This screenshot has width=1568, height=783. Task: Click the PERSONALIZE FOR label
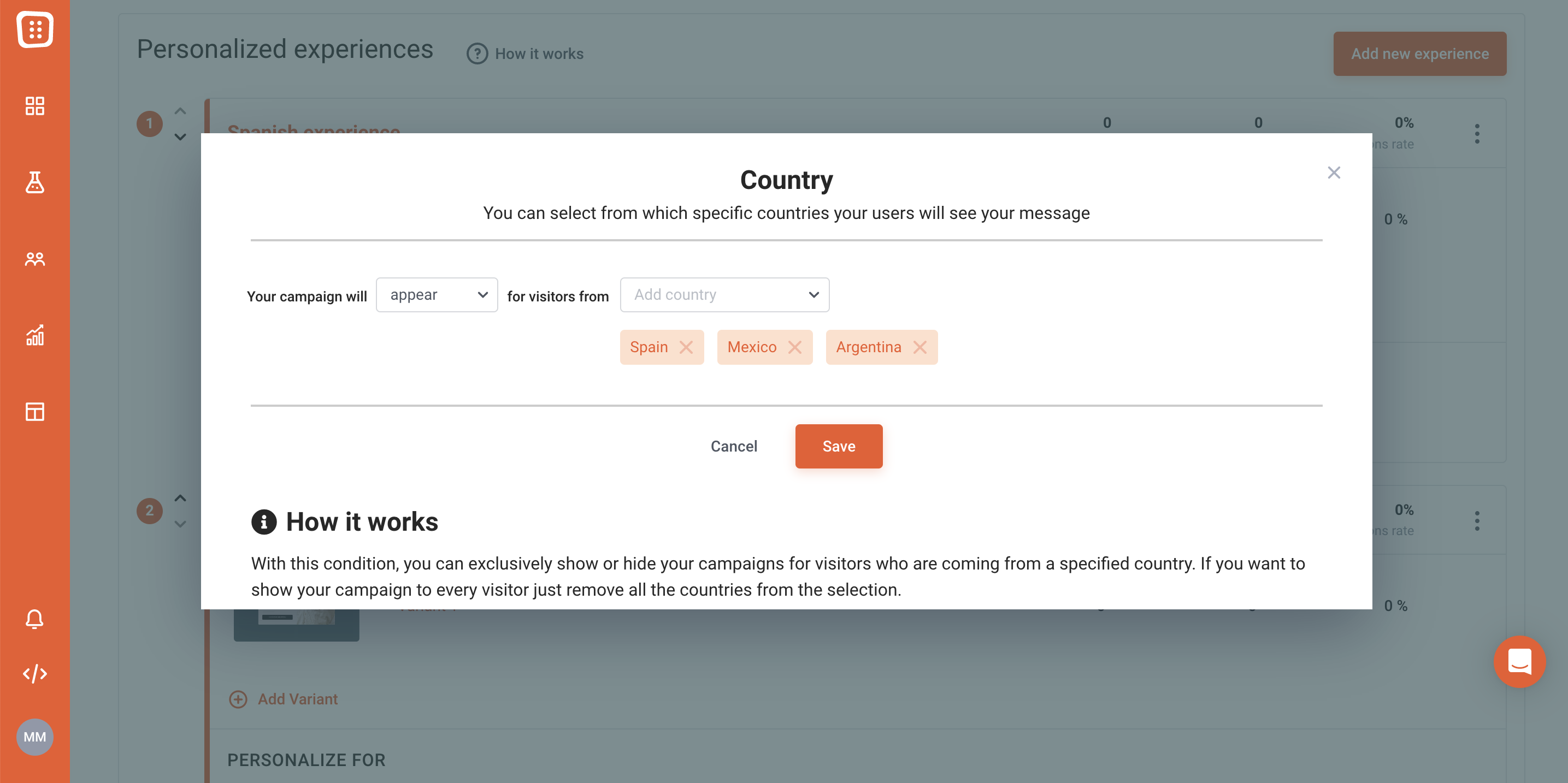tap(306, 760)
